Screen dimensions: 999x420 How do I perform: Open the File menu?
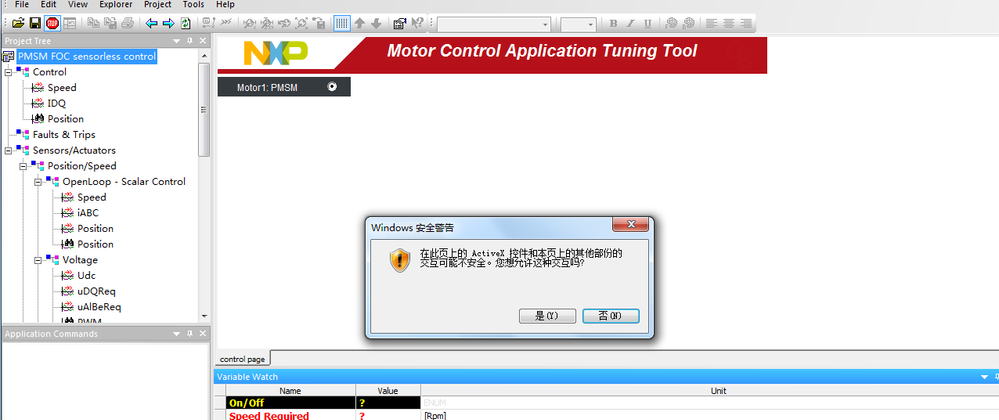(22, 4)
